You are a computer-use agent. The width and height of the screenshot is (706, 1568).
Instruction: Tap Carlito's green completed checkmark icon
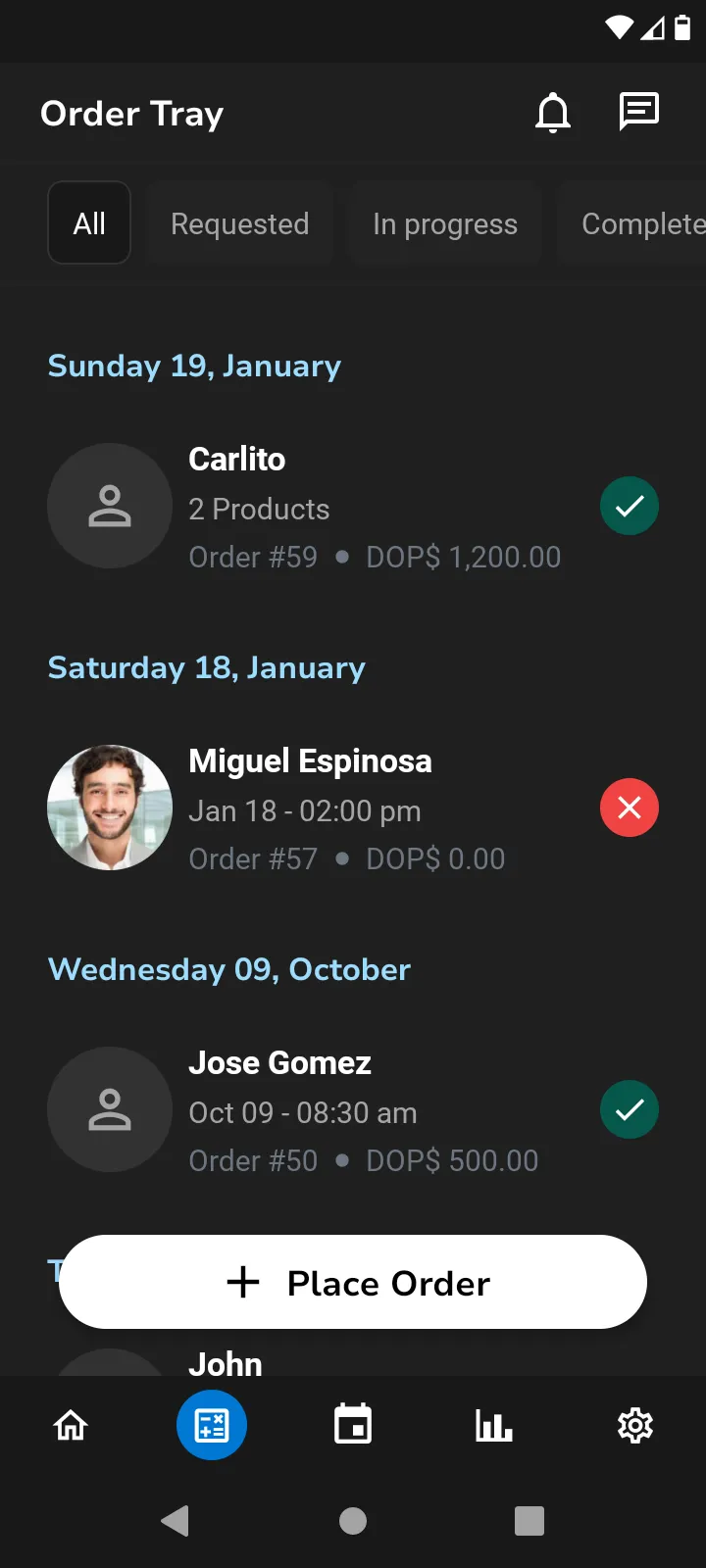click(630, 506)
